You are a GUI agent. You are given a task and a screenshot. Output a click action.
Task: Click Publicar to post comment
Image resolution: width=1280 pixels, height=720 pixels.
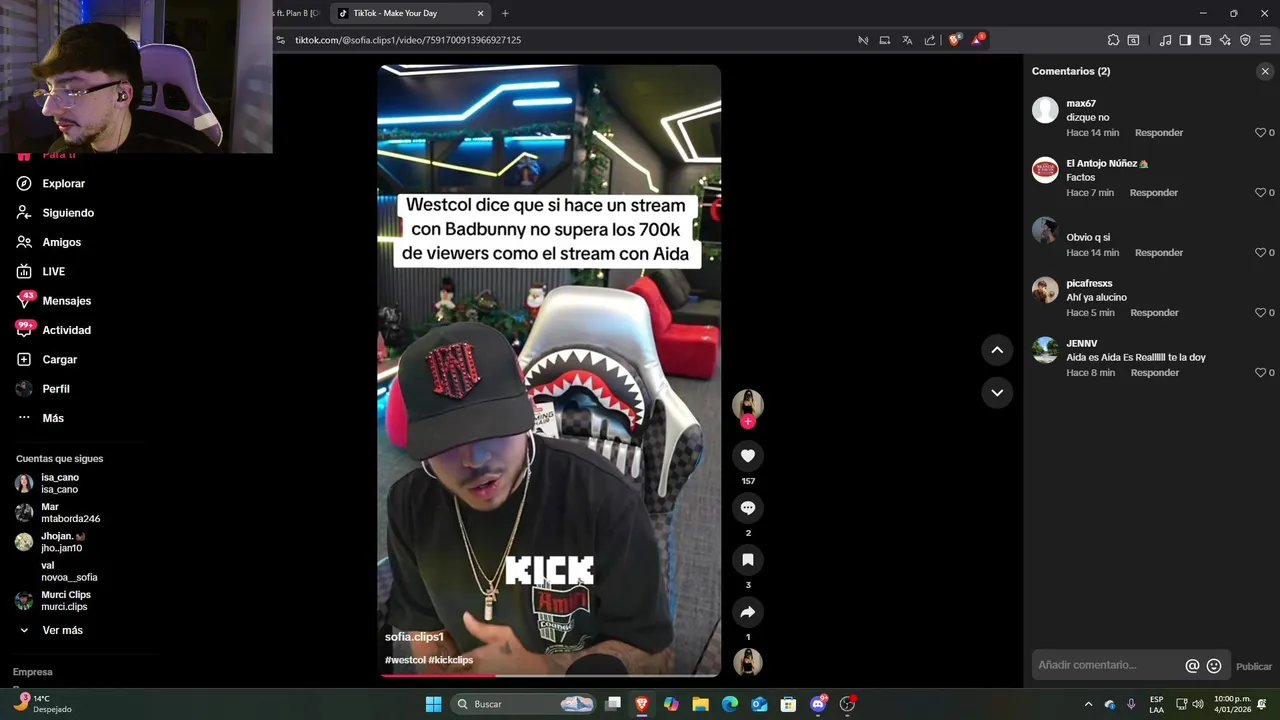point(1254,667)
